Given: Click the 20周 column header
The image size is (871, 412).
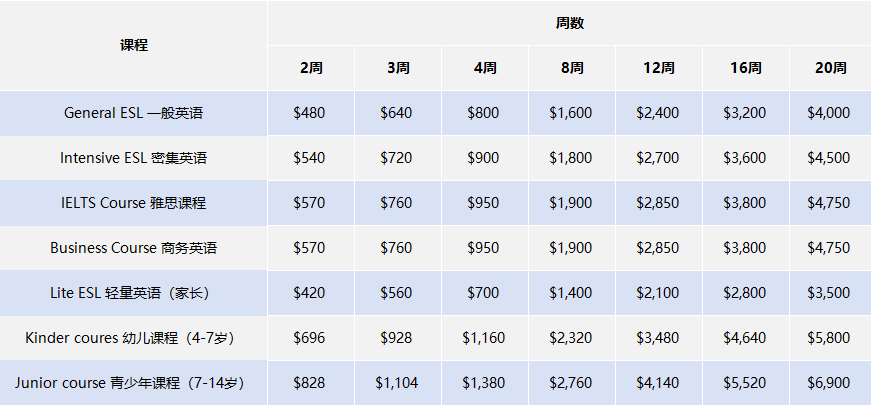Looking at the screenshot, I should click(x=829, y=69).
